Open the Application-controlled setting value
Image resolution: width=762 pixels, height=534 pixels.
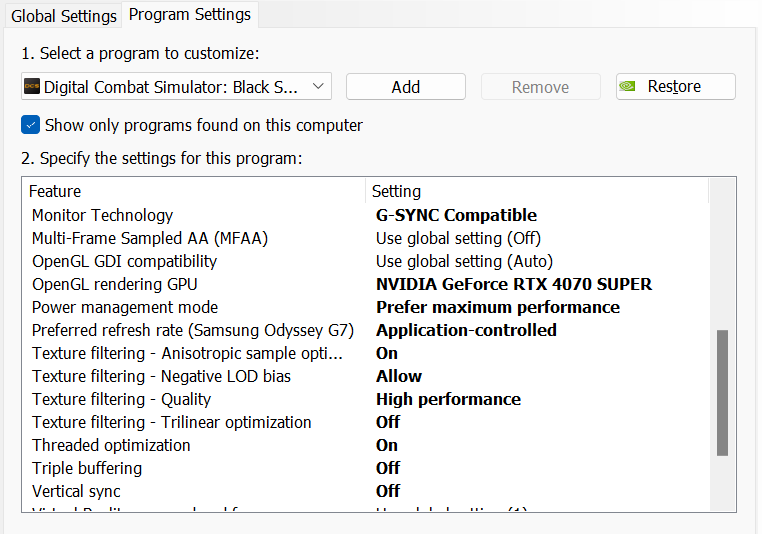click(466, 330)
